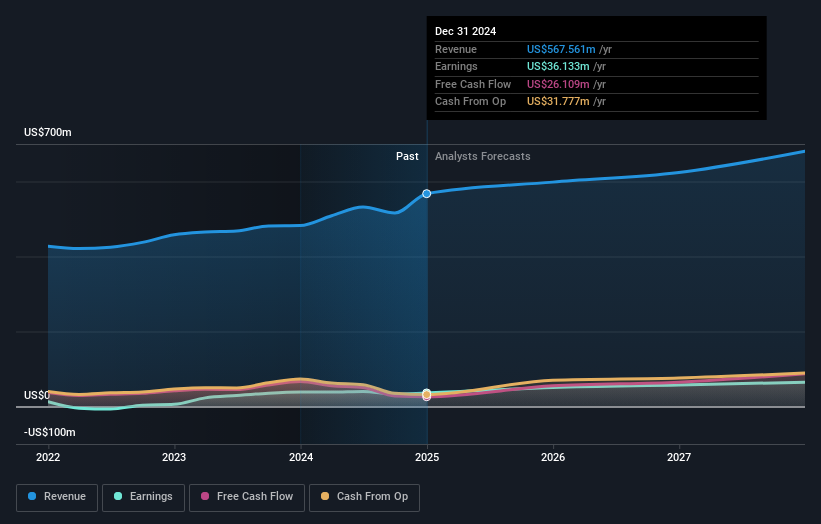Click the US$36.133m earnings value

[x=558, y=66]
